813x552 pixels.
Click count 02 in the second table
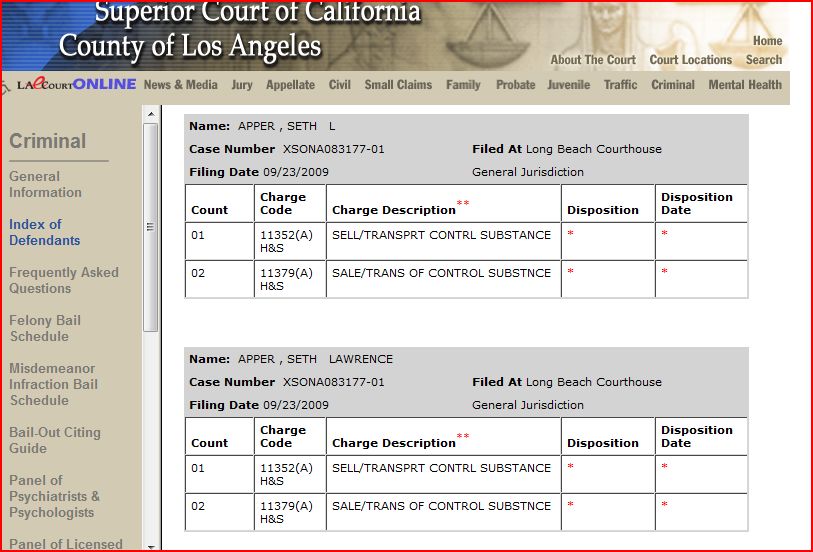(198, 506)
